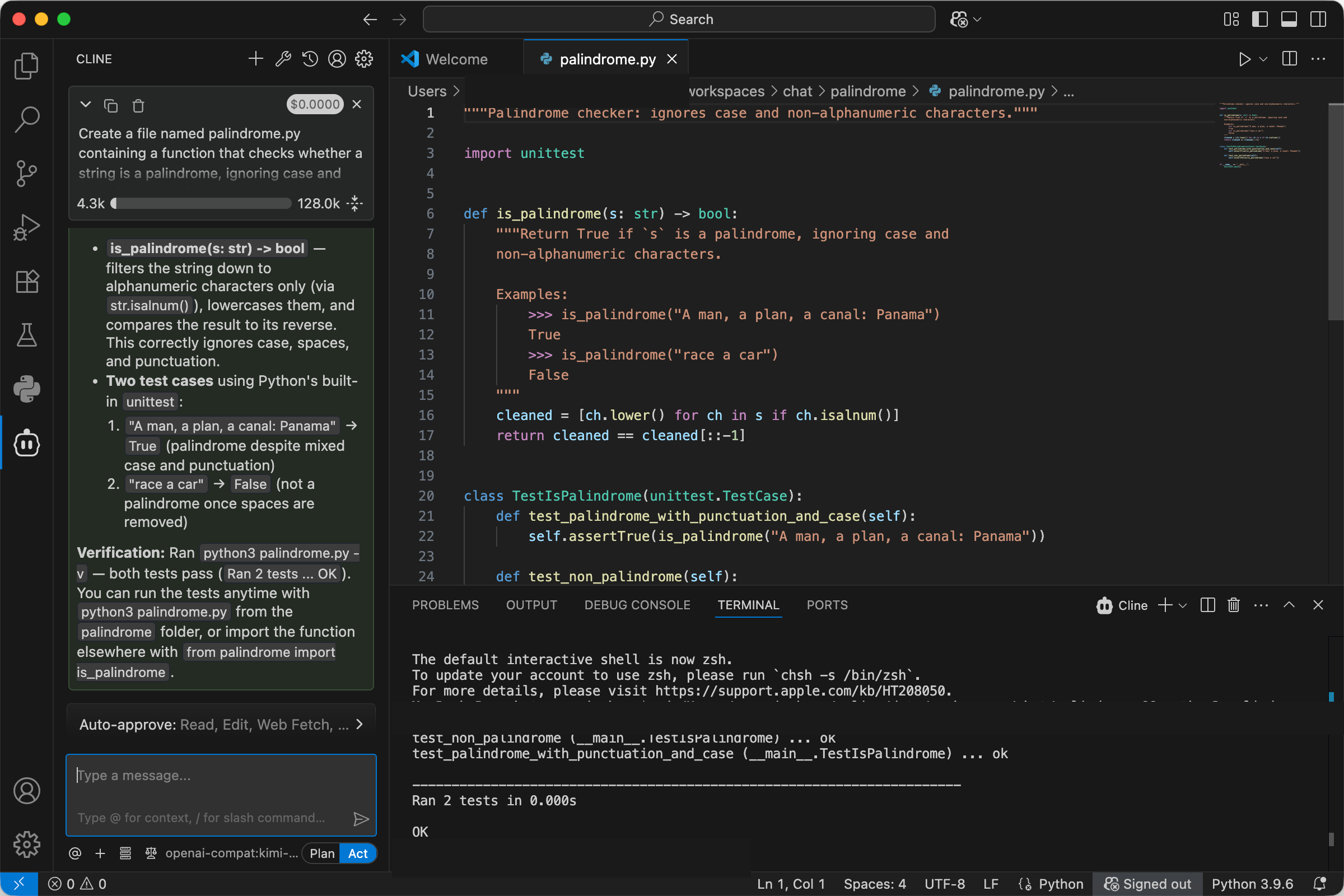Switch Cline to Plan mode
This screenshot has width=1344, height=896.
tap(321, 853)
